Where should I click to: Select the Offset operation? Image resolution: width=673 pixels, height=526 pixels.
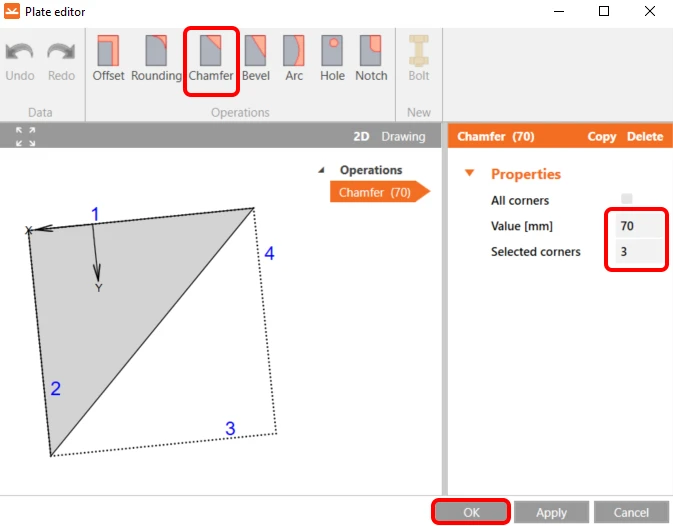[x=108, y=58]
